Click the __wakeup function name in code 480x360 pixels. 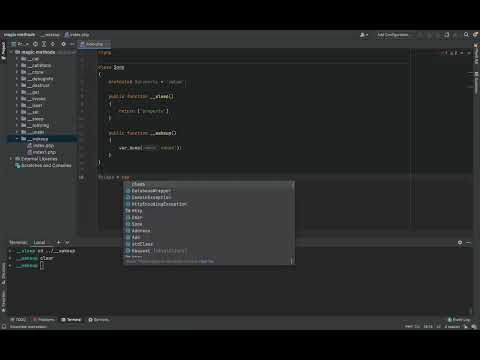163,133
